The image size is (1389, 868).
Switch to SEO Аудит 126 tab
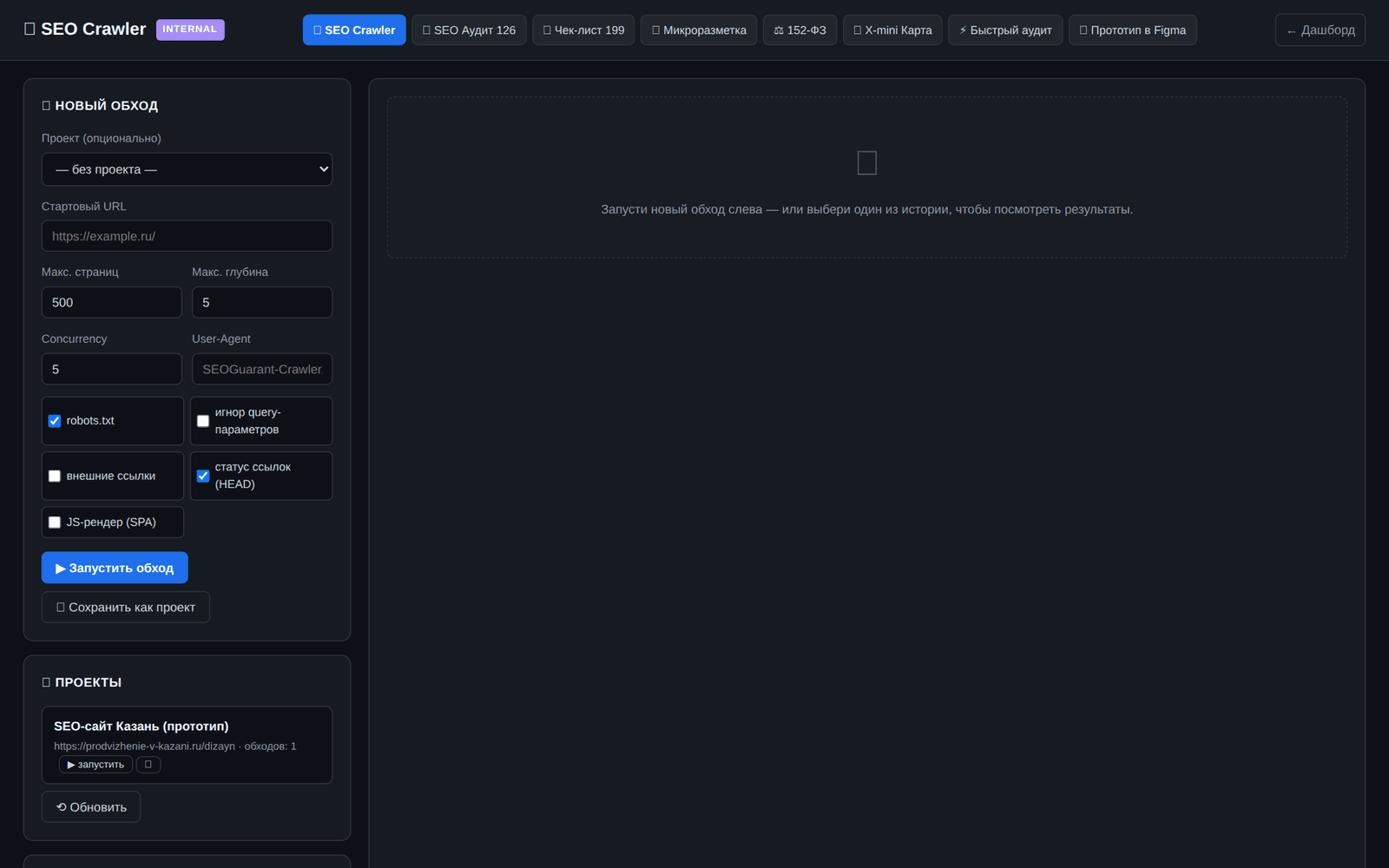pyautogui.click(x=469, y=30)
